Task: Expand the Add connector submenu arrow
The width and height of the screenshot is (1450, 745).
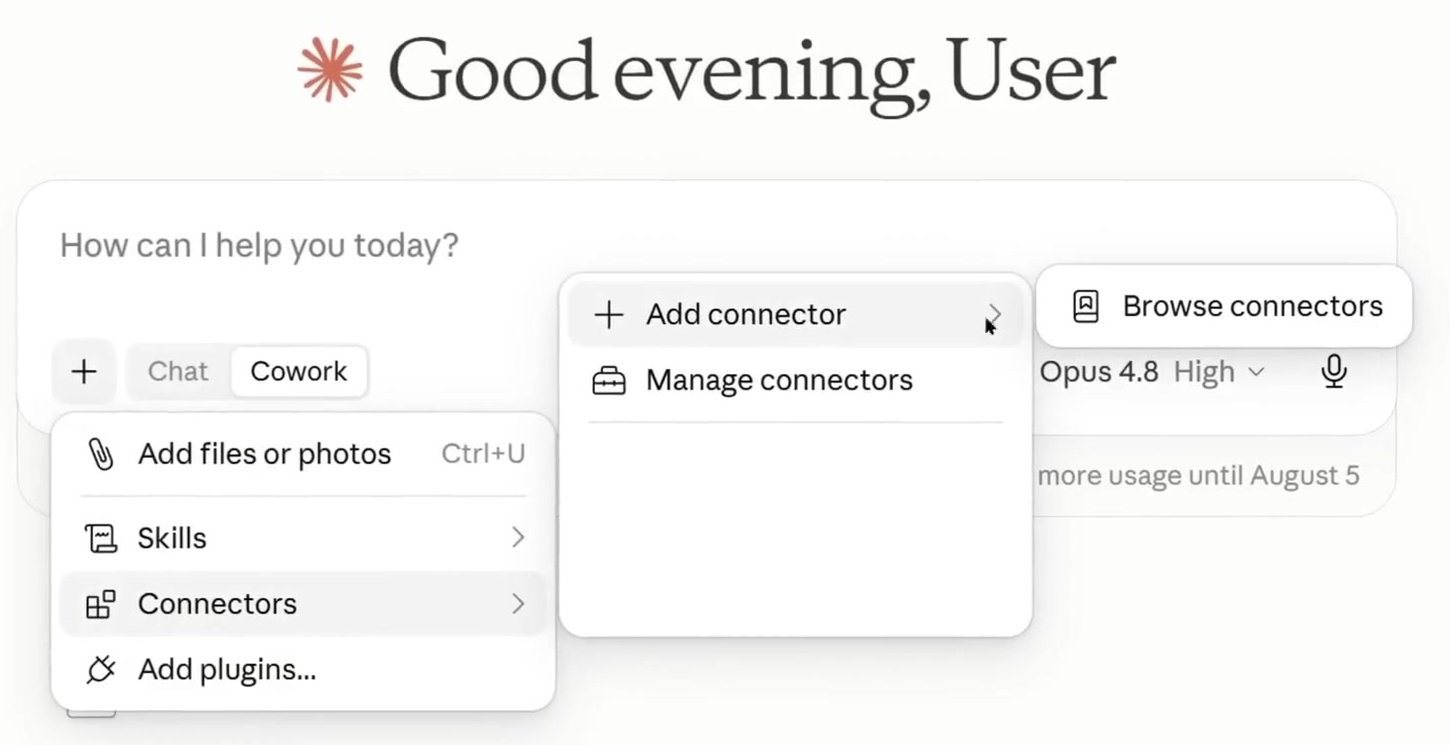Action: 994,315
